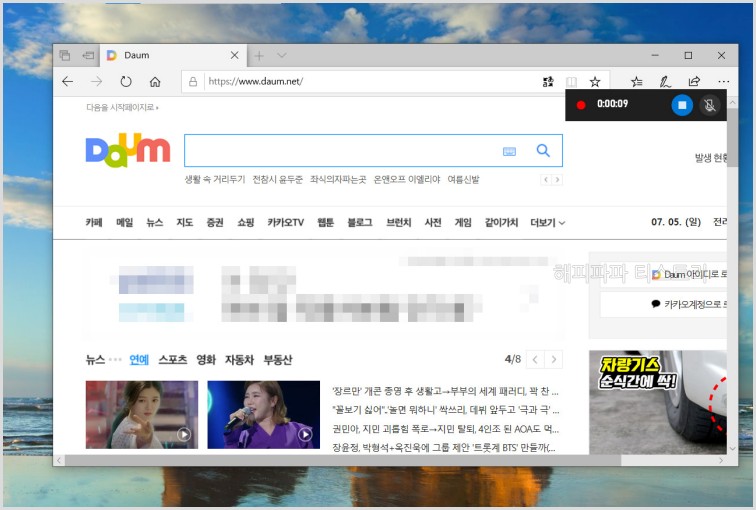756x510 pixels.
Task: Click the browser back arrow
Action: click(68, 81)
